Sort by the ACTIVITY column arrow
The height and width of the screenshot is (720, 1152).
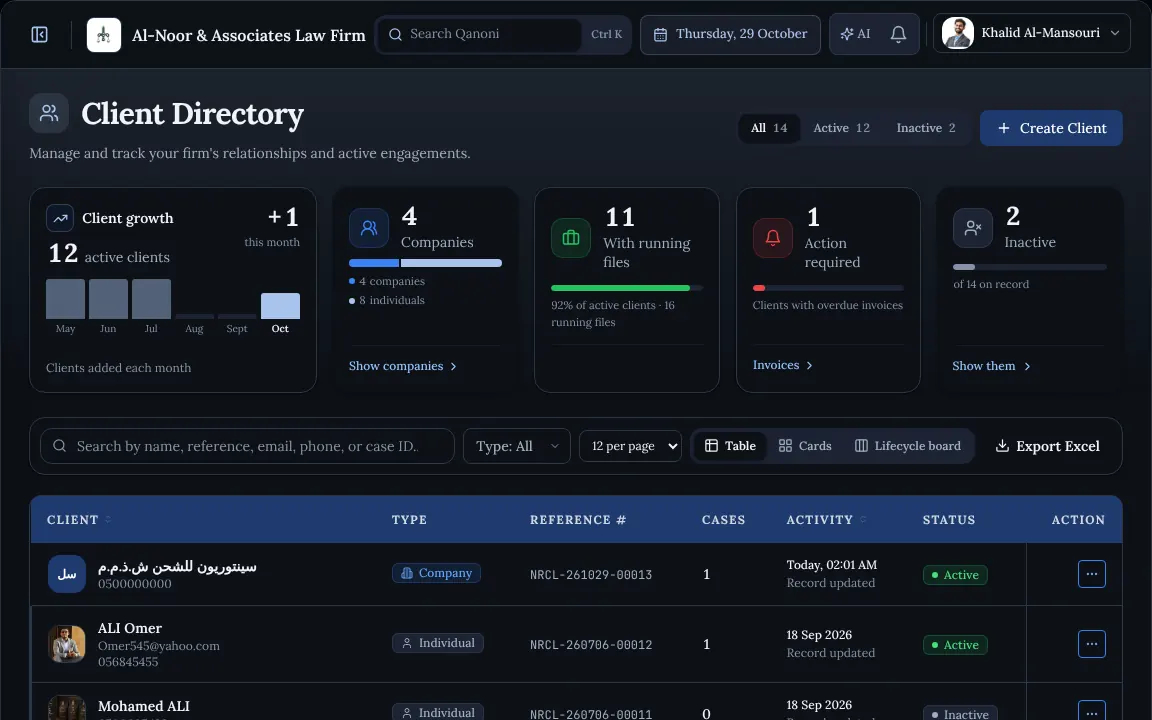(x=863, y=519)
